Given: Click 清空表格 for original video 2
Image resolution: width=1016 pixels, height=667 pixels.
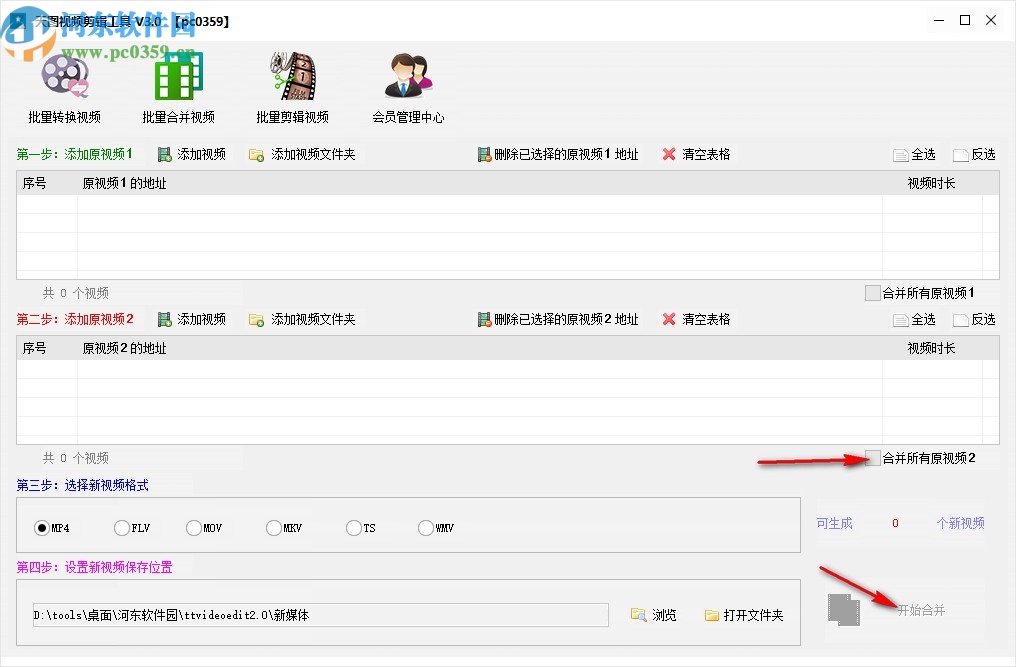Looking at the screenshot, I should pyautogui.click(x=697, y=319).
